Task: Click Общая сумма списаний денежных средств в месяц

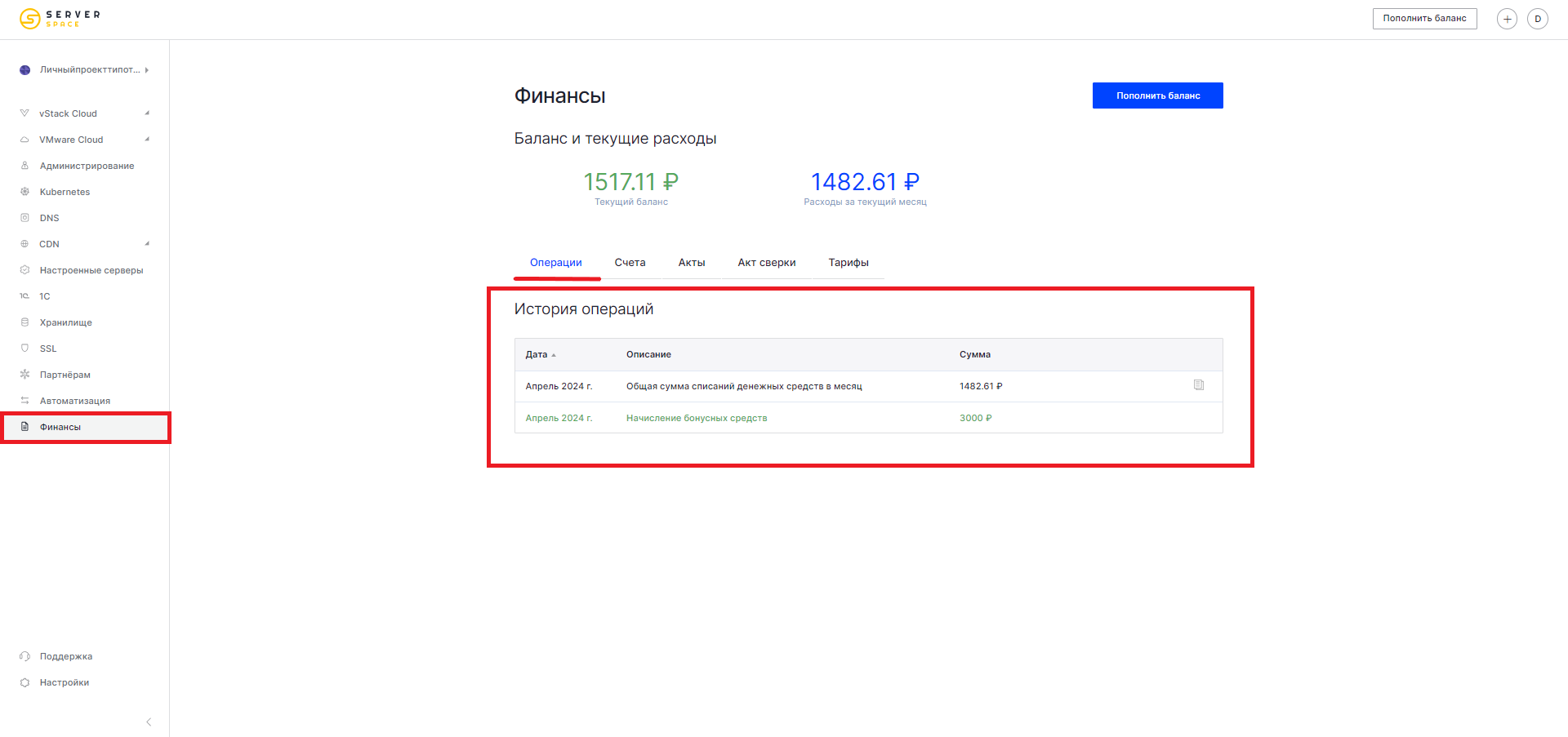Action: point(744,386)
